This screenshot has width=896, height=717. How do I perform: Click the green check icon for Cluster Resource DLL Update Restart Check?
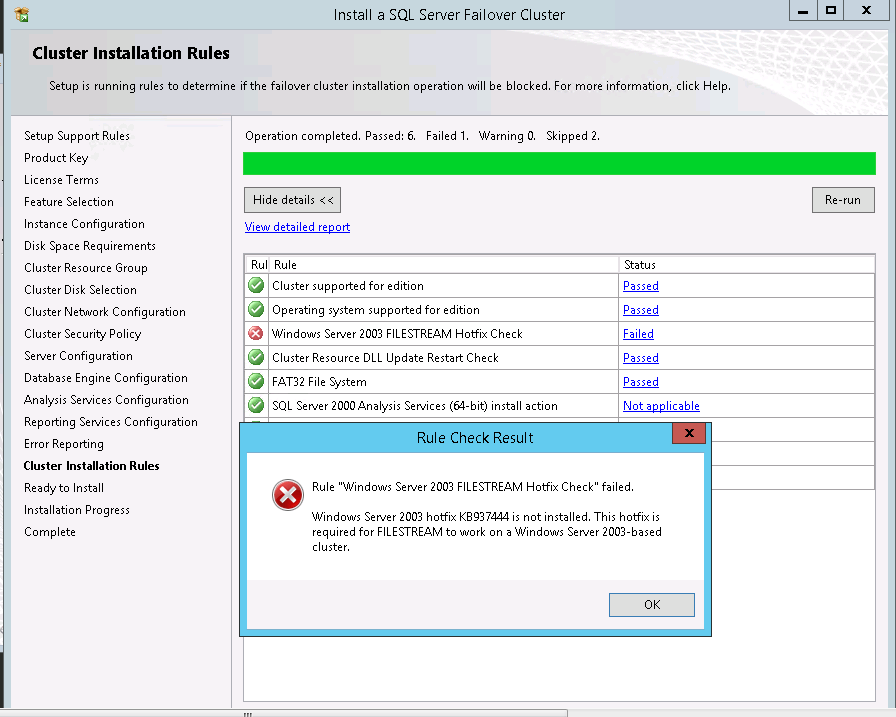256,357
